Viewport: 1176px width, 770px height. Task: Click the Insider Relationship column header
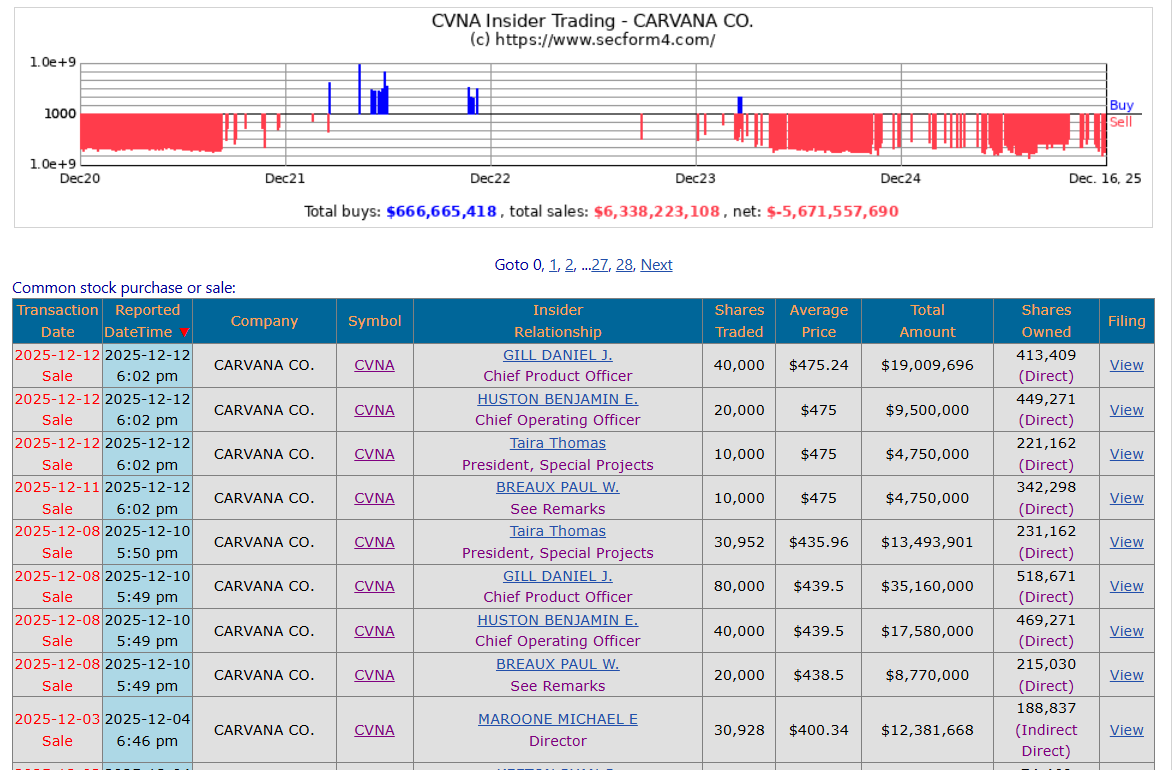pyautogui.click(x=557, y=321)
